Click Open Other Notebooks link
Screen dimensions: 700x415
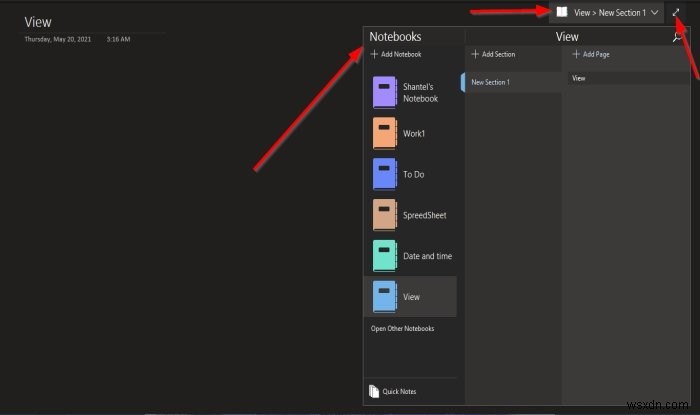tap(402, 328)
